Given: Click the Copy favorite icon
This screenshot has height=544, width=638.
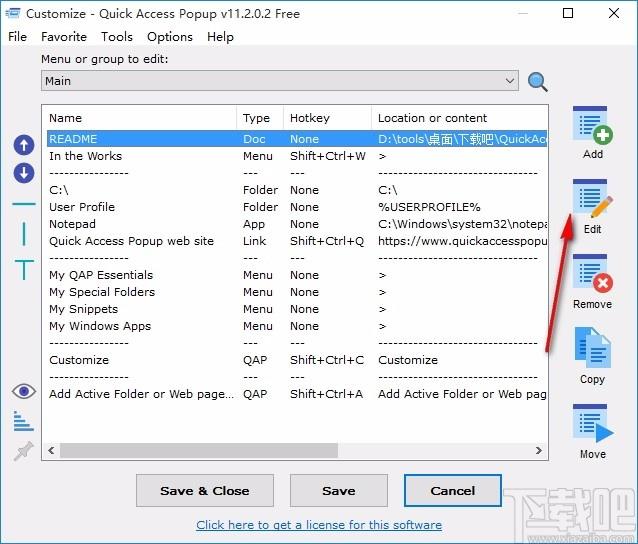Looking at the screenshot, I should pos(592,348).
